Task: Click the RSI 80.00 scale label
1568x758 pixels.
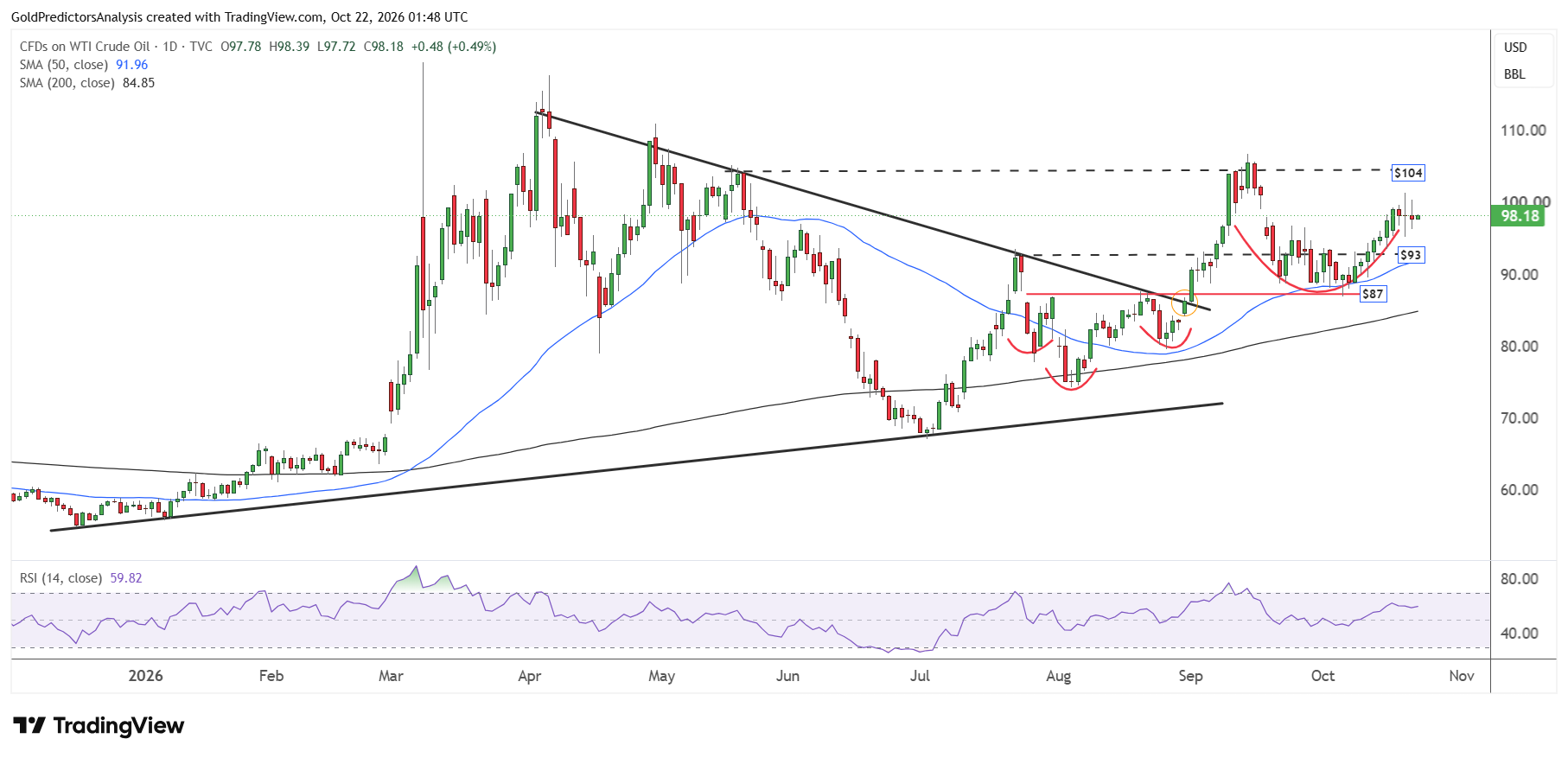Action: [1520, 579]
